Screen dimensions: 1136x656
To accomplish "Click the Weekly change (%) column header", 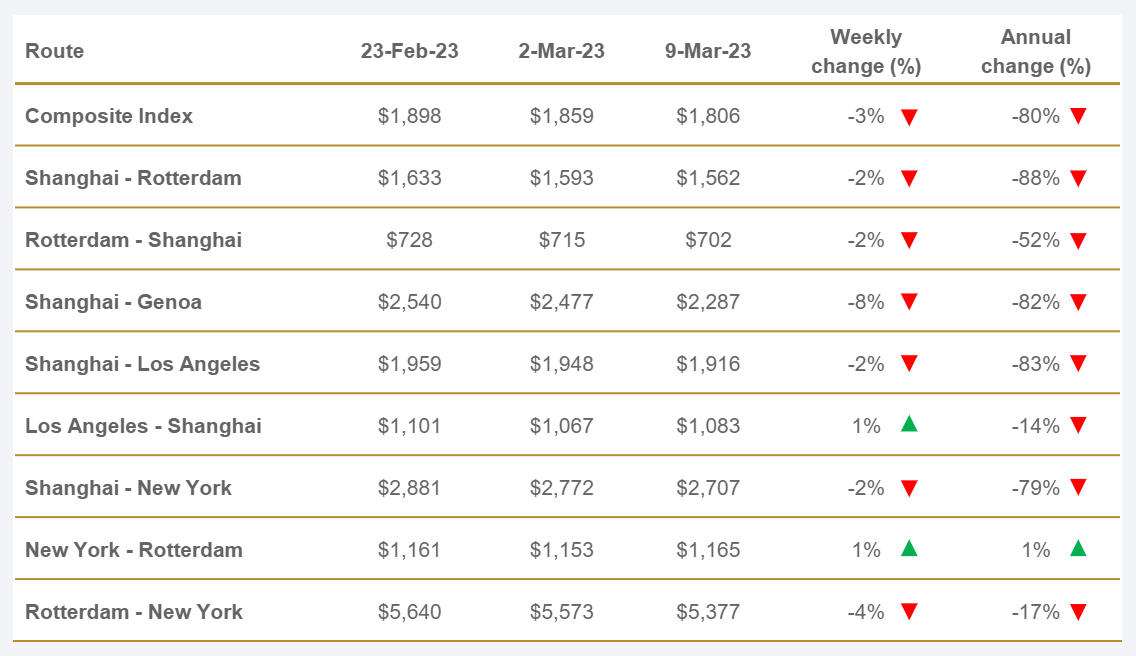I will tap(866, 52).
